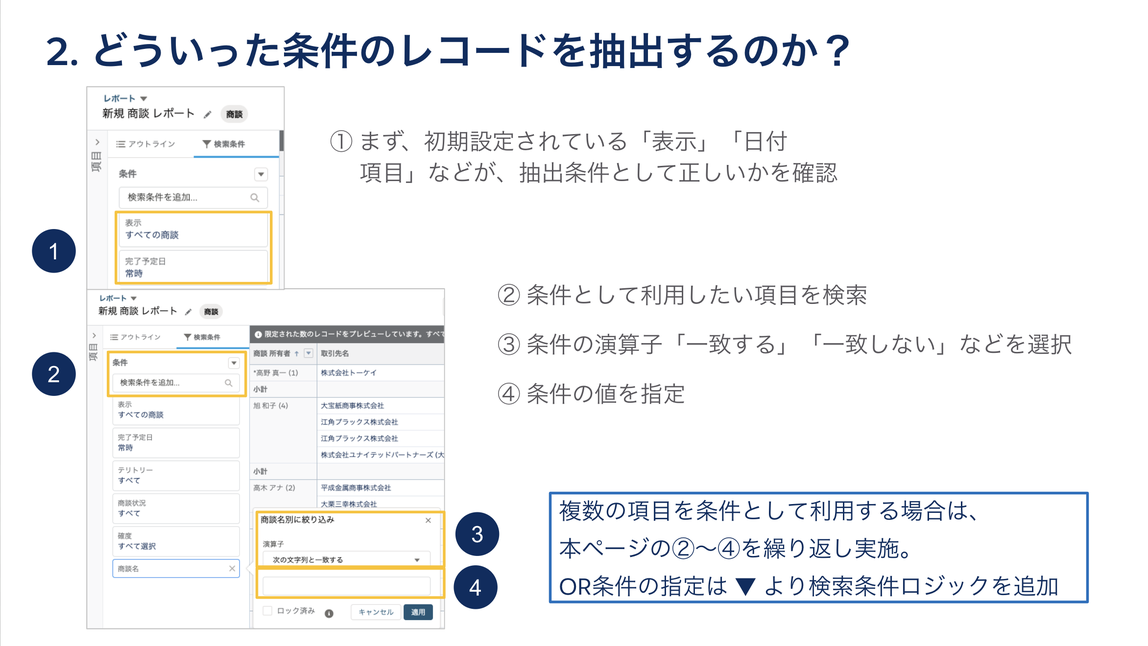Open the 平成金属商事株式会社 account link

tap(356, 488)
